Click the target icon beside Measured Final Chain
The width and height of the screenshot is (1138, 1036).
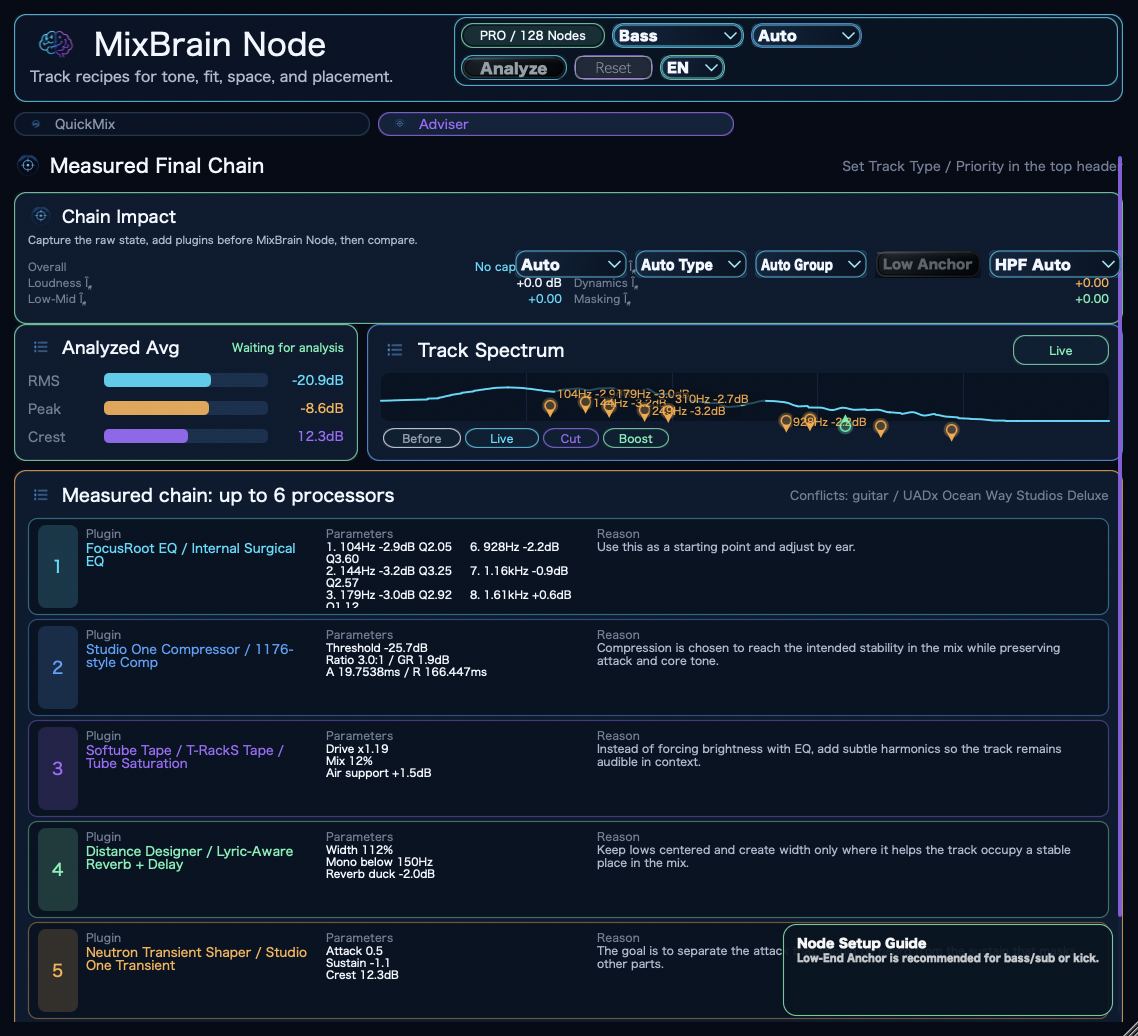28,166
